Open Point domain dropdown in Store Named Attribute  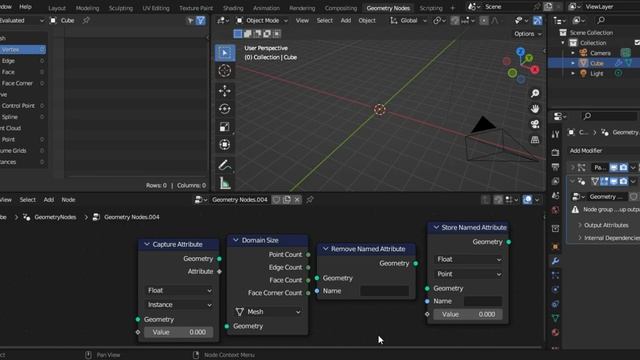pyautogui.click(x=469, y=274)
